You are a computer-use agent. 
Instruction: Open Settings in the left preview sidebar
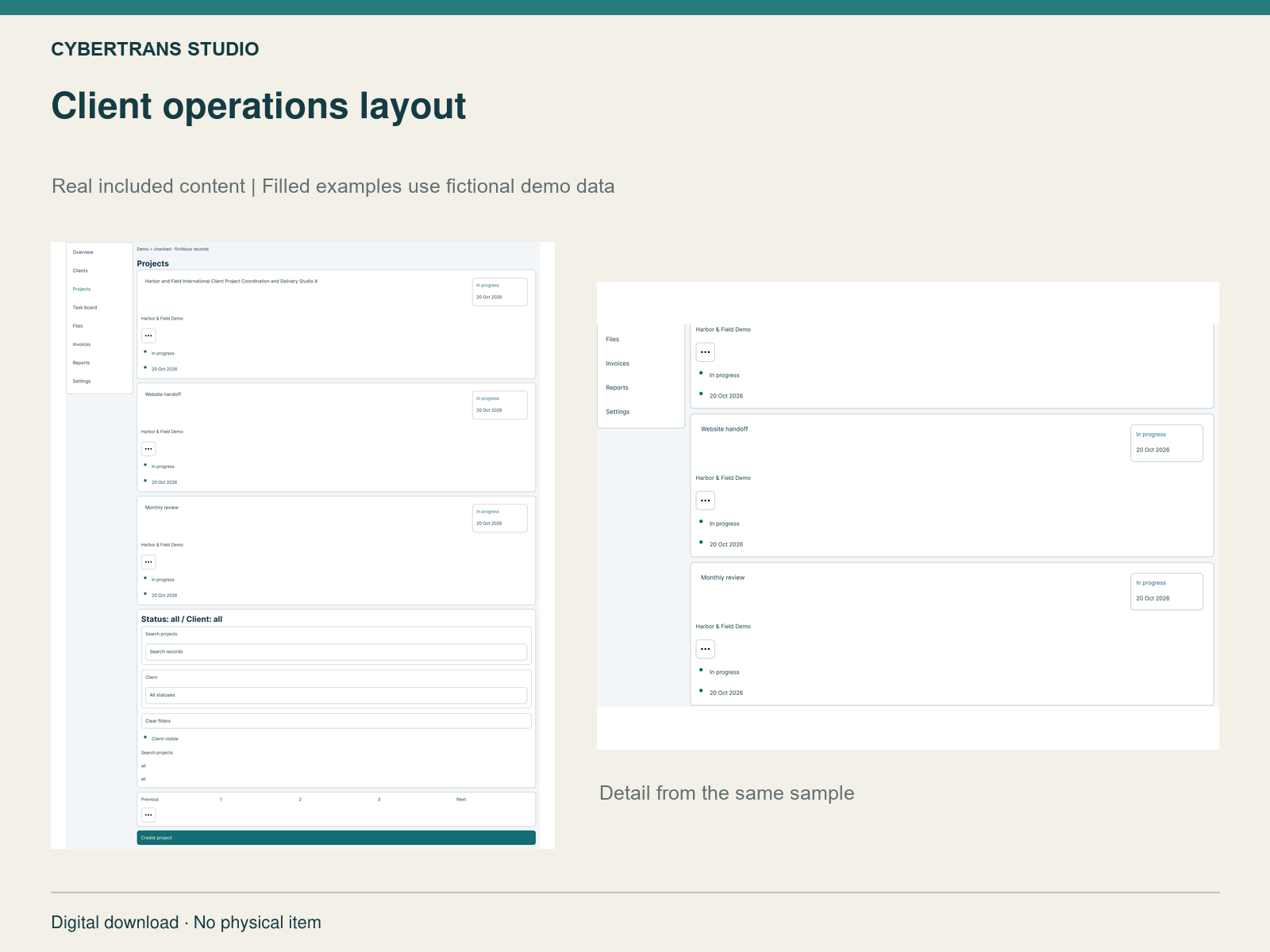click(82, 382)
